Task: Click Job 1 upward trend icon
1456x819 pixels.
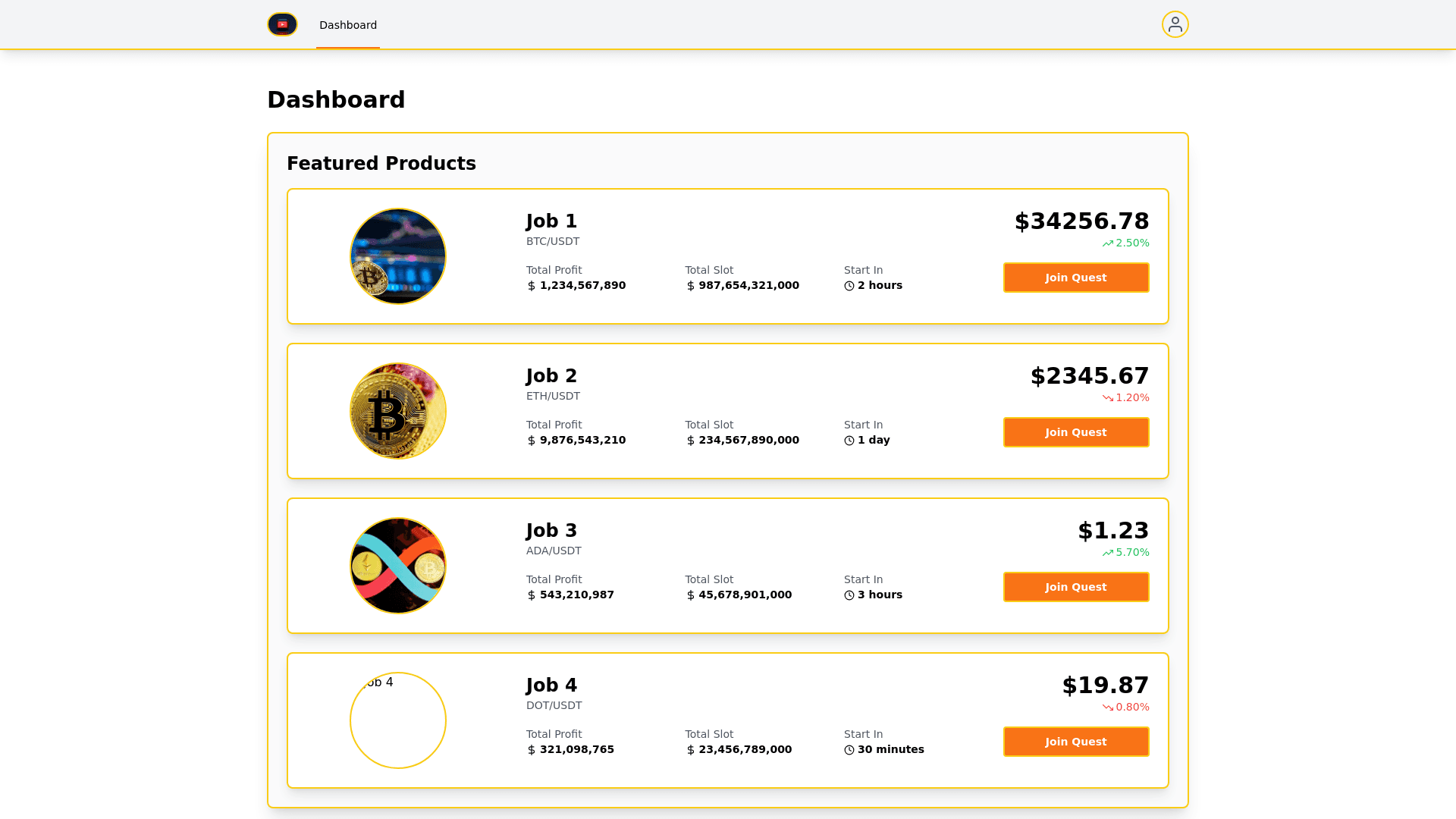Action: 1108,243
